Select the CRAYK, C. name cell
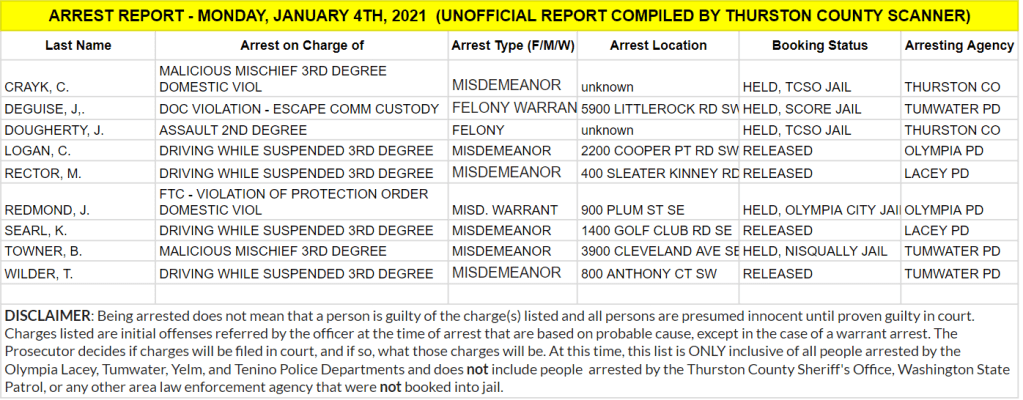The height and width of the screenshot is (400, 1023). tap(38, 87)
